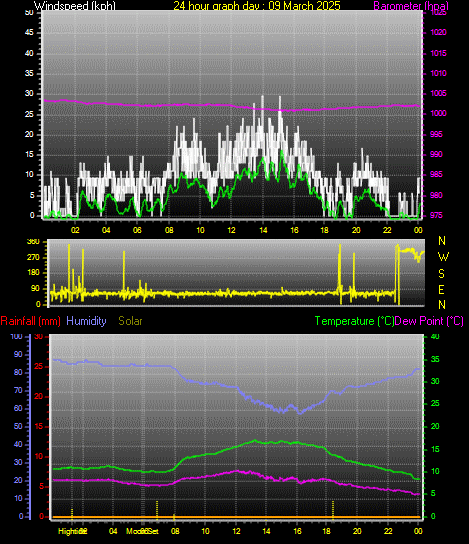The width and height of the screenshot is (469, 544).
Task: Click '00' hour label under temperature chart
Action: point(418,531)
